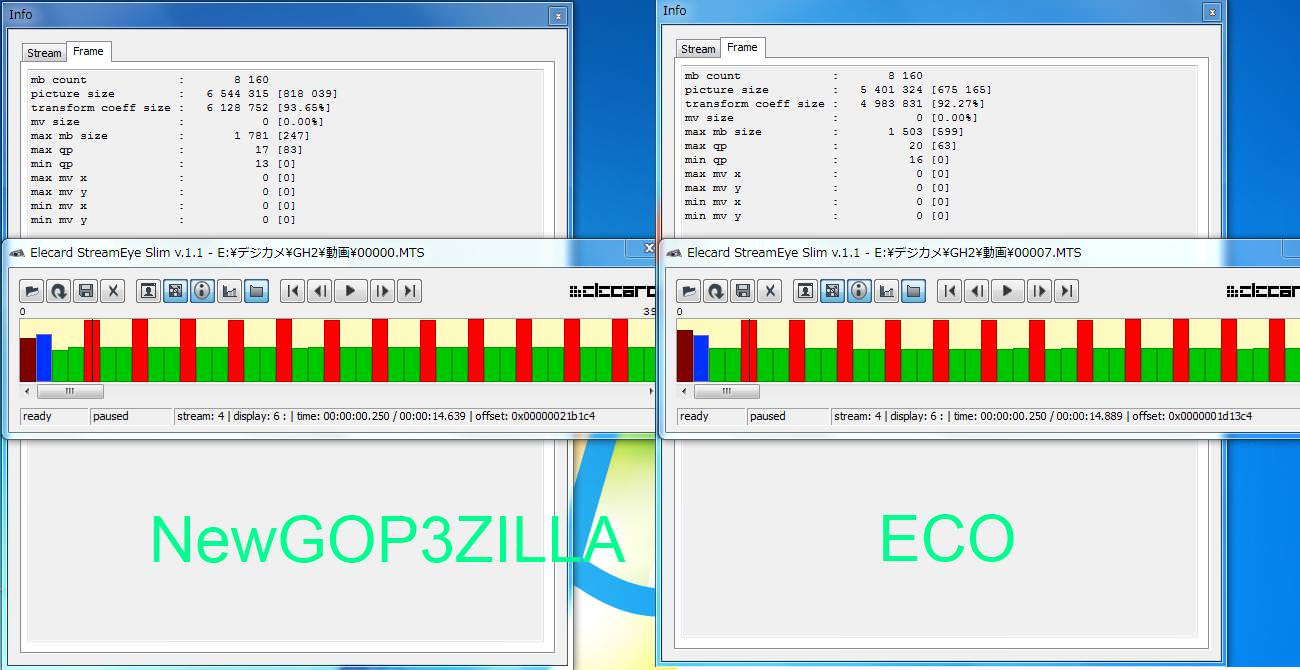Toggle the highlighted folder button in 00007.MTS toolbar
The height and width of the screenshot is (670, 1300).
click(913, 291)
